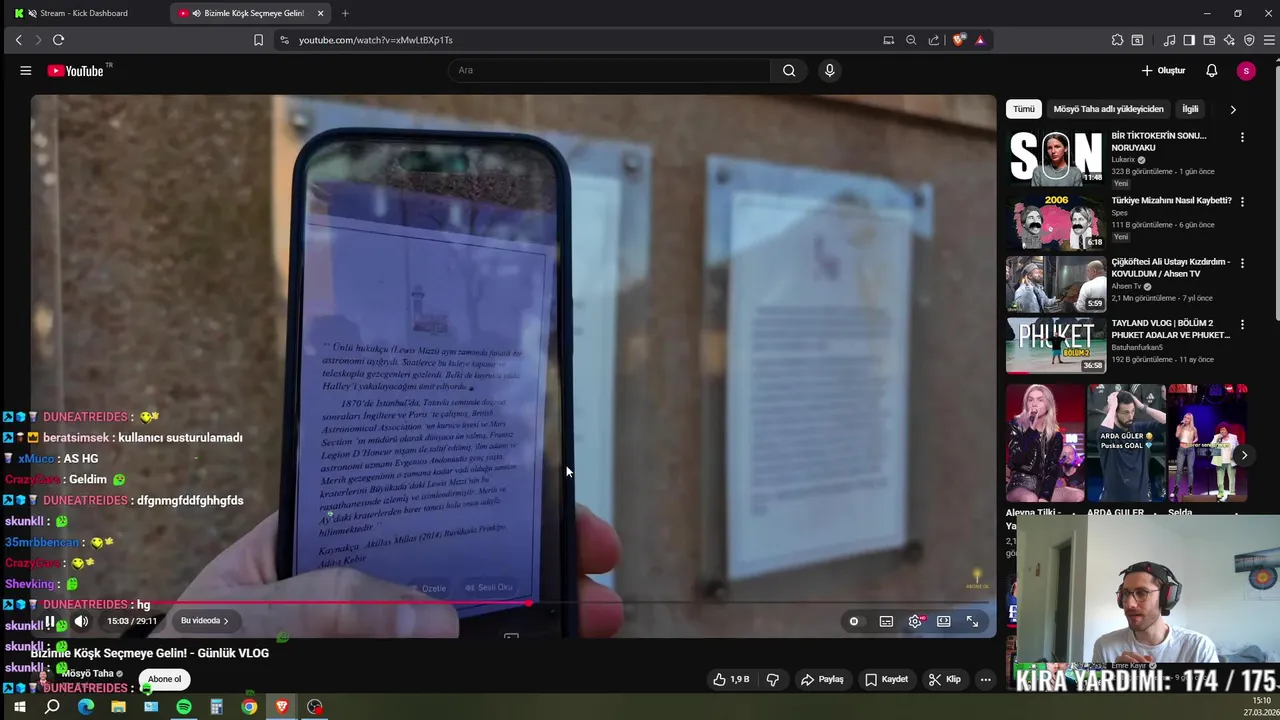Select the Tümü filter chip
The width and height of the screenshot is (1280, 720).
pos(1024,109)
